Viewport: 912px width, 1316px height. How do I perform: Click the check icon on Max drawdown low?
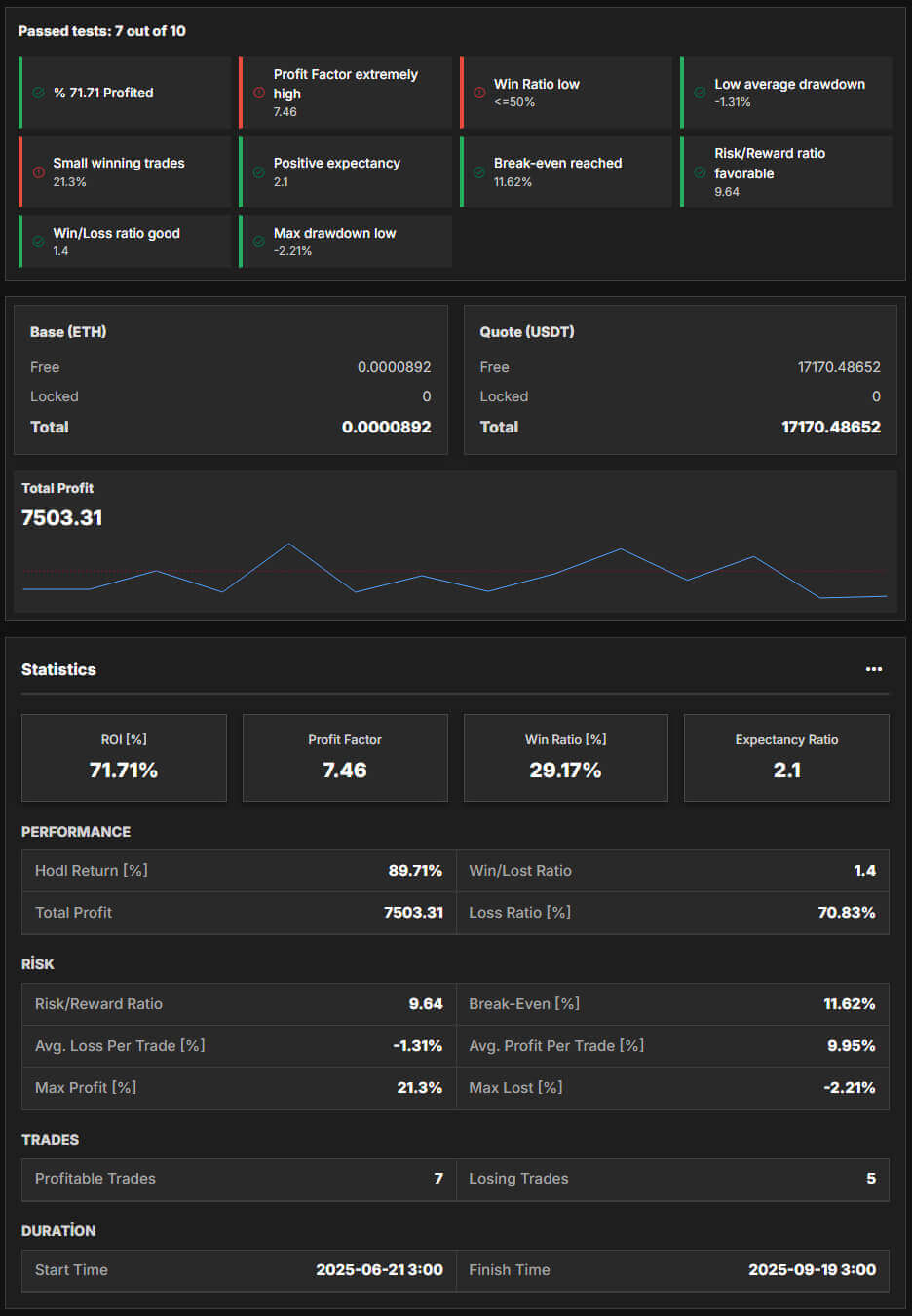[258, 242]
